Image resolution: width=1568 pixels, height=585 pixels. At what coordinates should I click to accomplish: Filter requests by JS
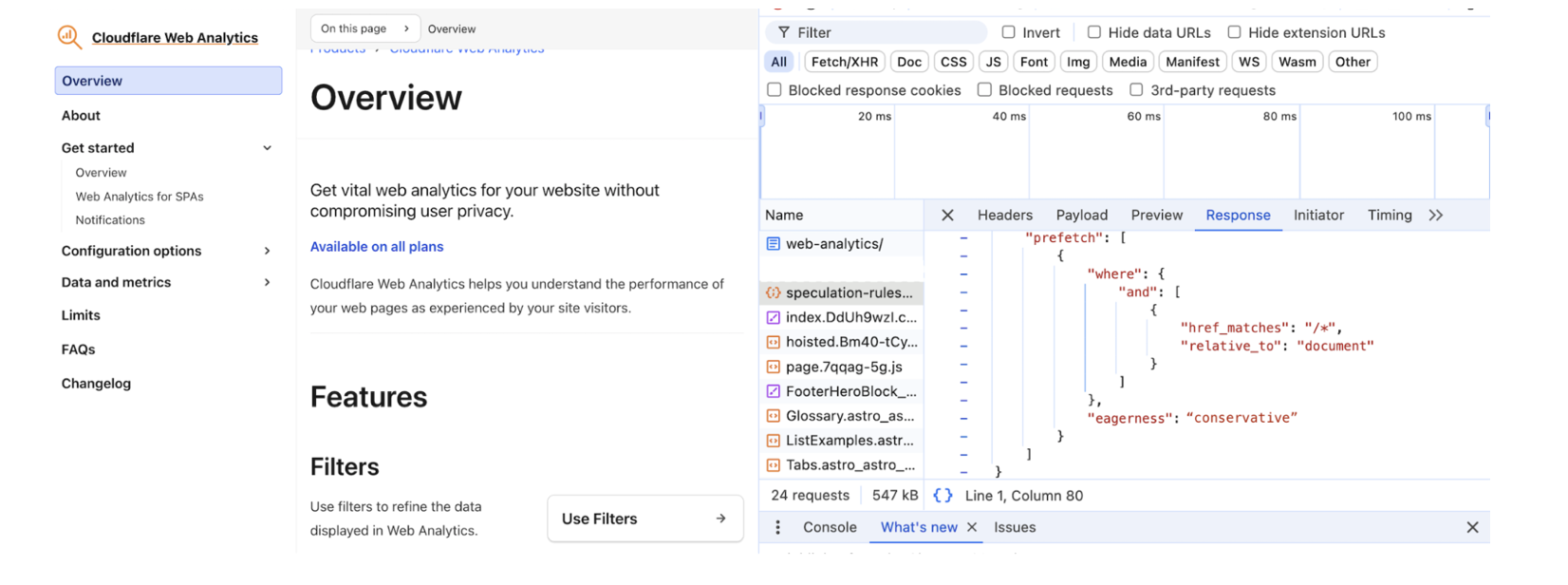pyautogui.click(x=994, y=62)
